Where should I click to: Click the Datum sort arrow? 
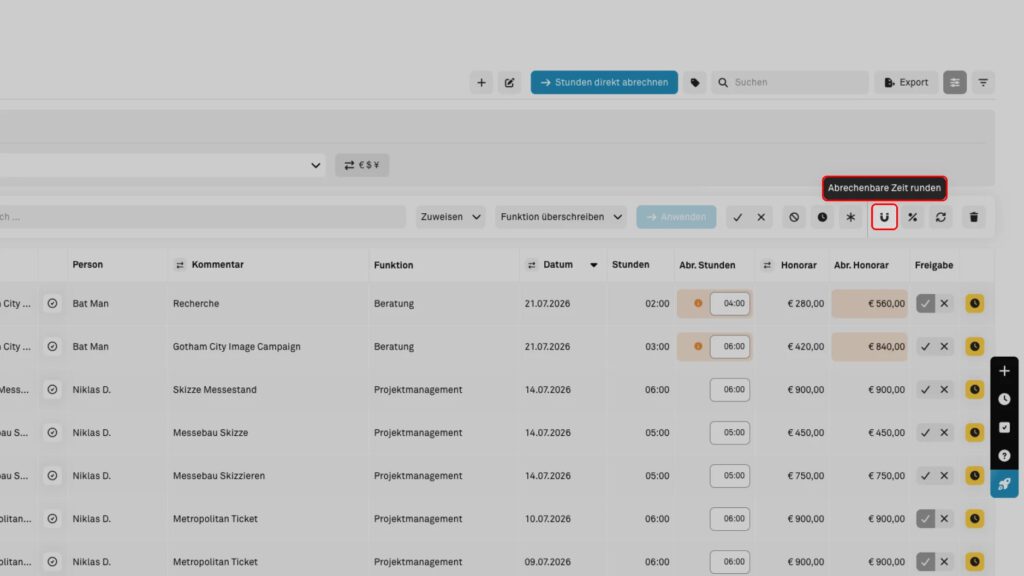(593, 264)
